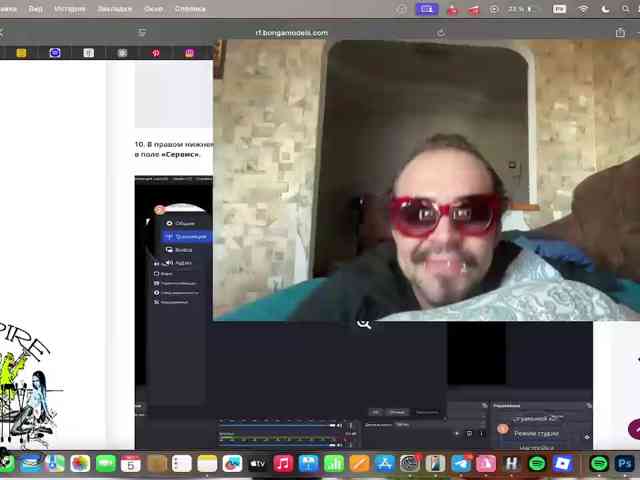Open the Справка menu
Image resolution: width=640 pixels, height=480 pixels.
coord(190,9)
